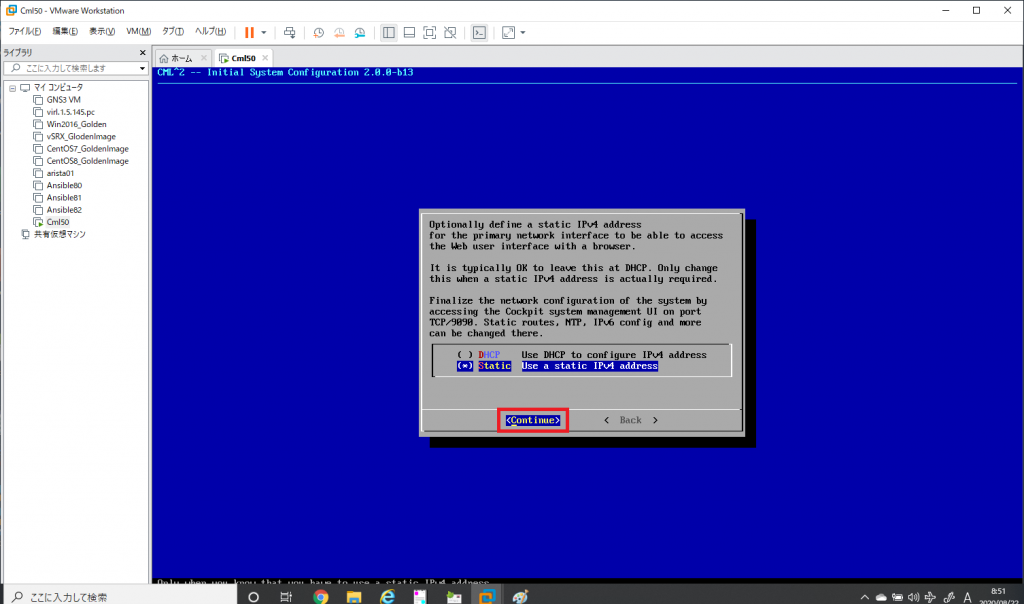Take a snapshot of this virtual machine
The height and width of the screenshot is (604, 1024).
pos(319,32)
